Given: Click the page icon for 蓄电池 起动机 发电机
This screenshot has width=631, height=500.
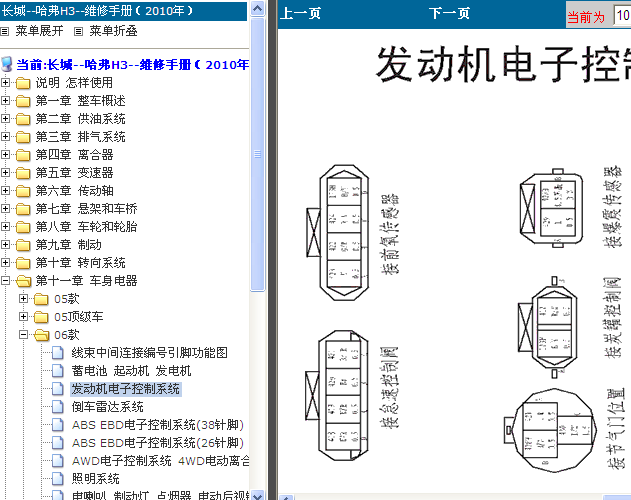Looking at the screenshot, I should [58, 371].
